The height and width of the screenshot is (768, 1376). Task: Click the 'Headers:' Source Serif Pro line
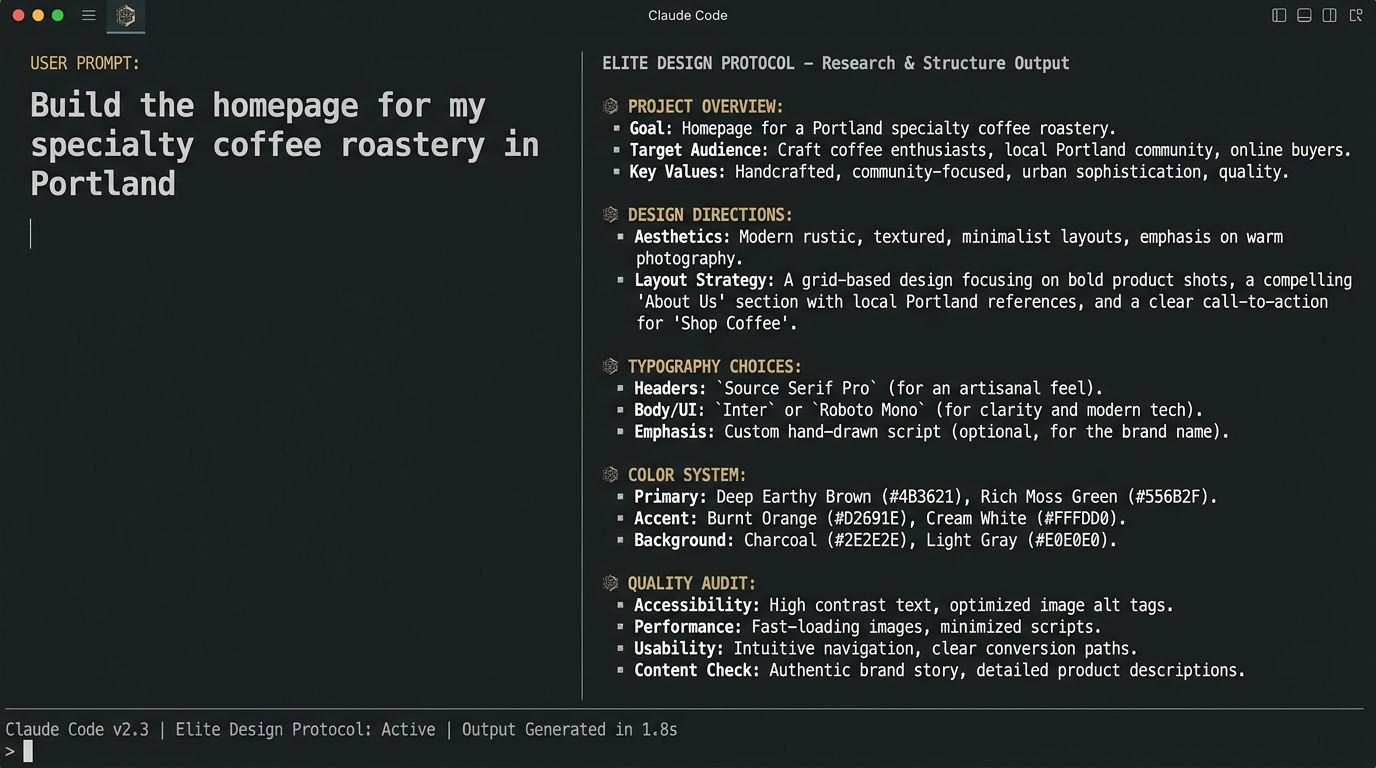pos(869,388)
